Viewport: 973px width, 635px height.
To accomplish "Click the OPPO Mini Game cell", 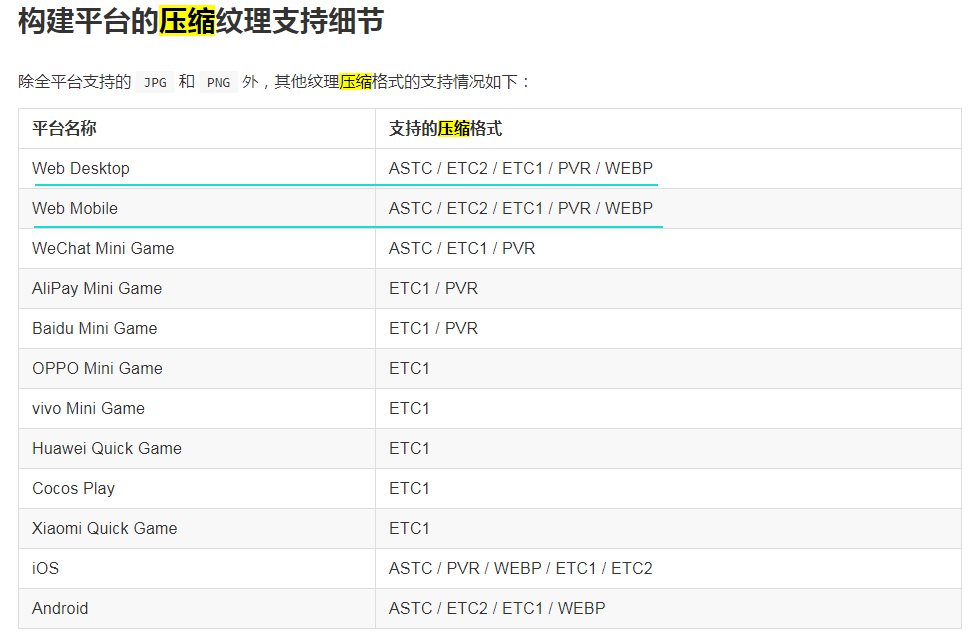I will click(97, 368).
